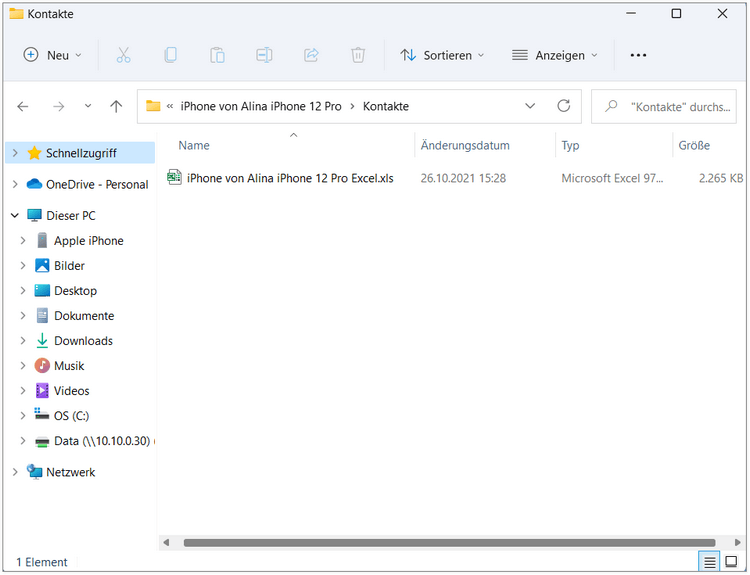Click the Copy icon in toolbar

pos(170,55)
